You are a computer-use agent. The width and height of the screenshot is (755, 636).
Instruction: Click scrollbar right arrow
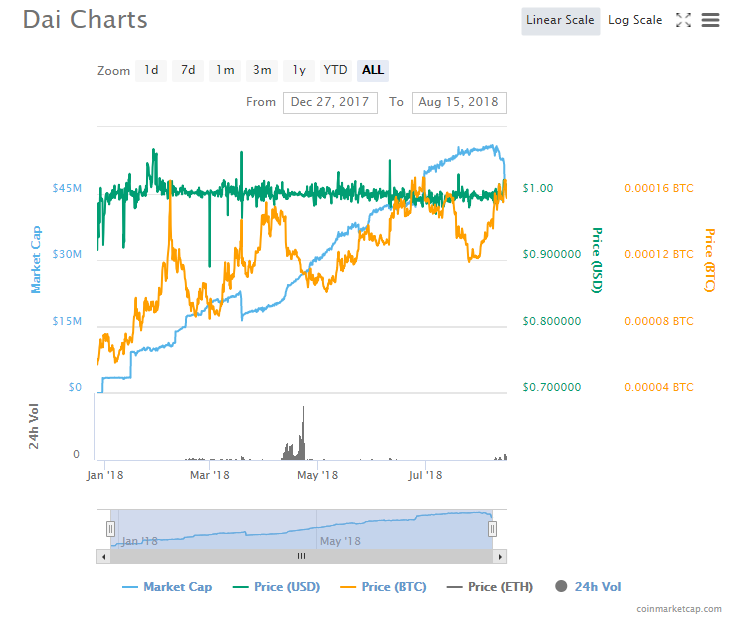click(x=500, y=557)
